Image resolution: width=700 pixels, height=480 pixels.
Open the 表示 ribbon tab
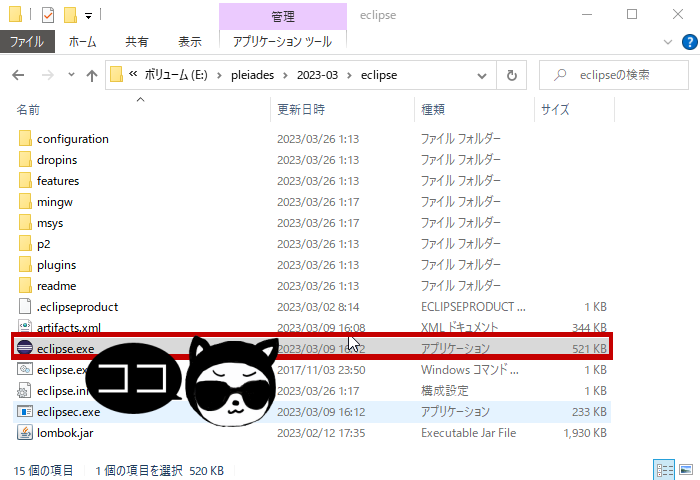[x=190, y=42]
